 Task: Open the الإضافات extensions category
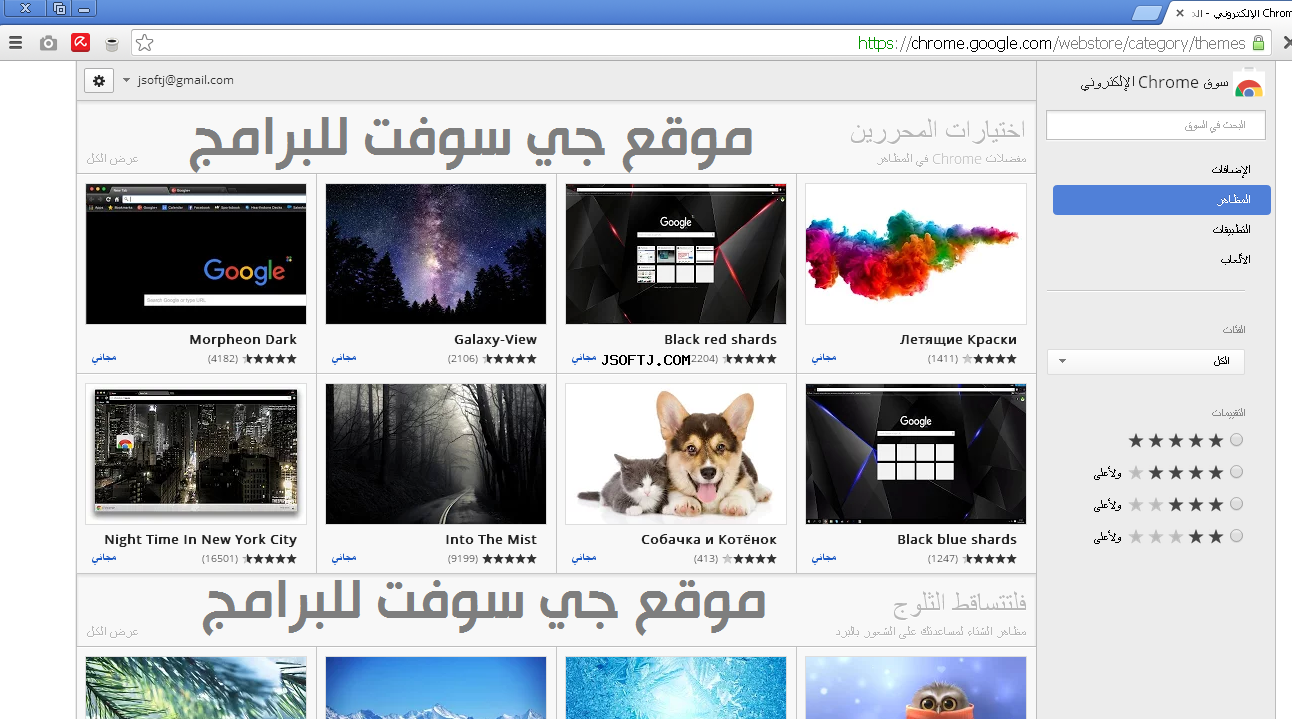point(1231,169)
